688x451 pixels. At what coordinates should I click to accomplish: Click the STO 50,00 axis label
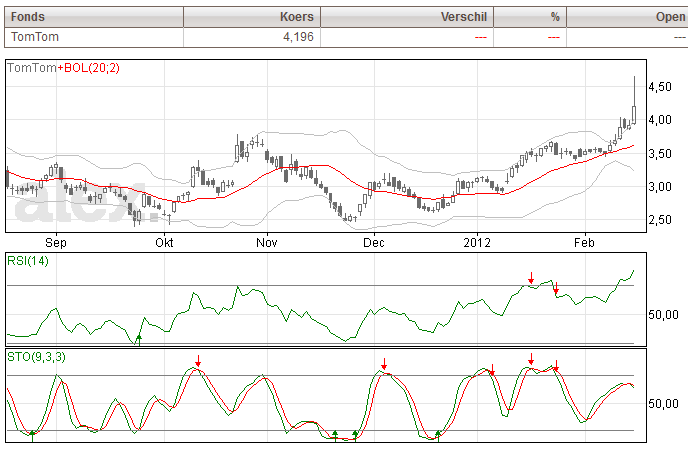(663, 404)
